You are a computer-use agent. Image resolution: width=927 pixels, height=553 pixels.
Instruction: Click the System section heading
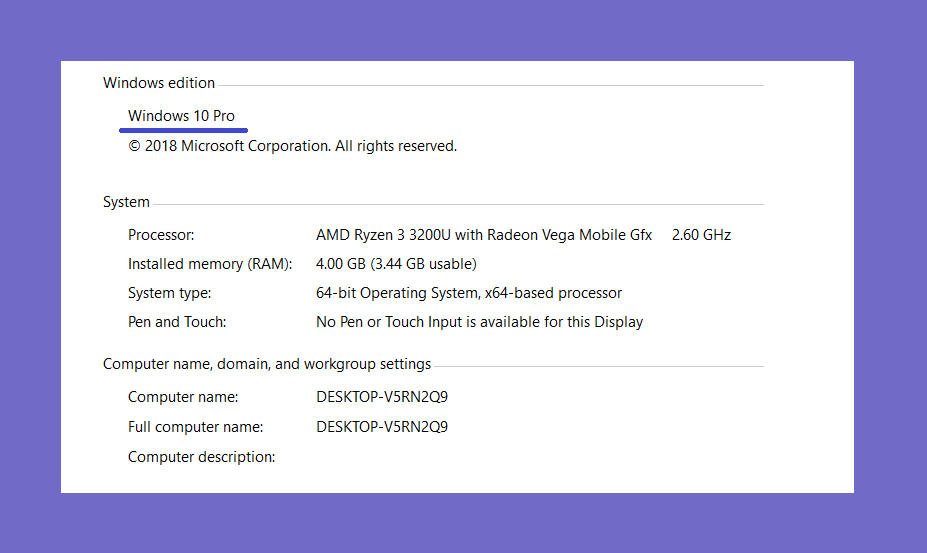[126, 202]
